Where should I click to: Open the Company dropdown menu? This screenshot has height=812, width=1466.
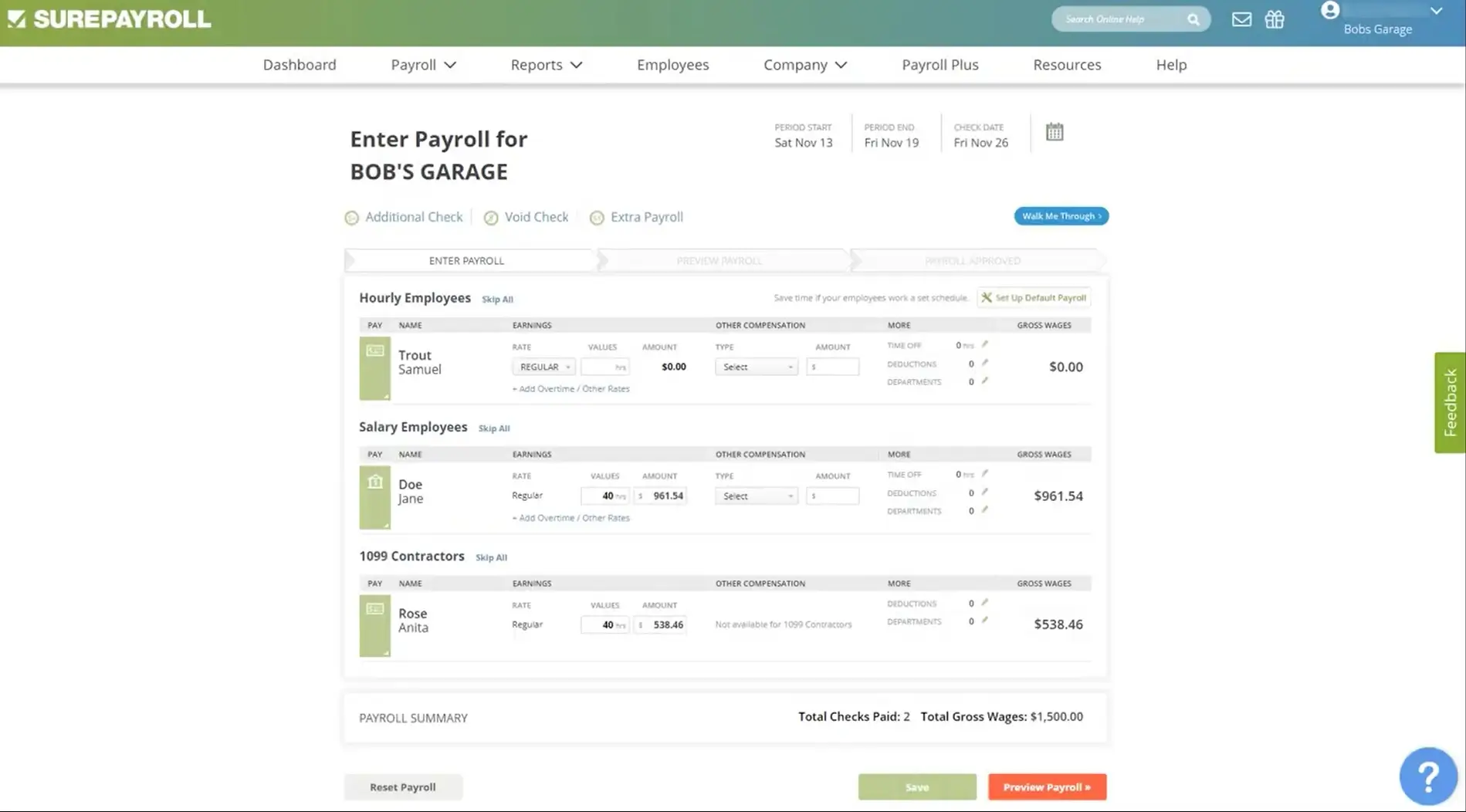coord(805,65)
